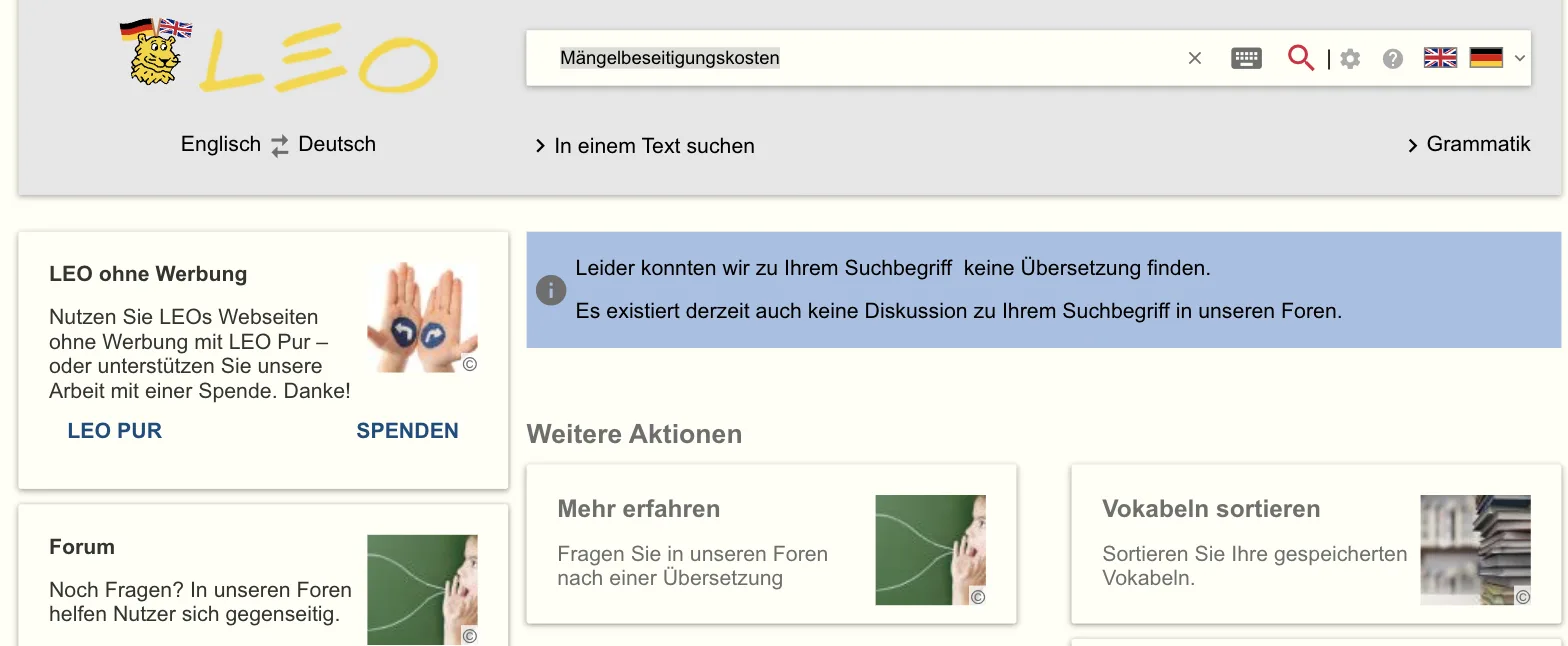Click the 'Mehr erfahren' card image
This screenshot has width=1568, height=646.
pos(930,550)
